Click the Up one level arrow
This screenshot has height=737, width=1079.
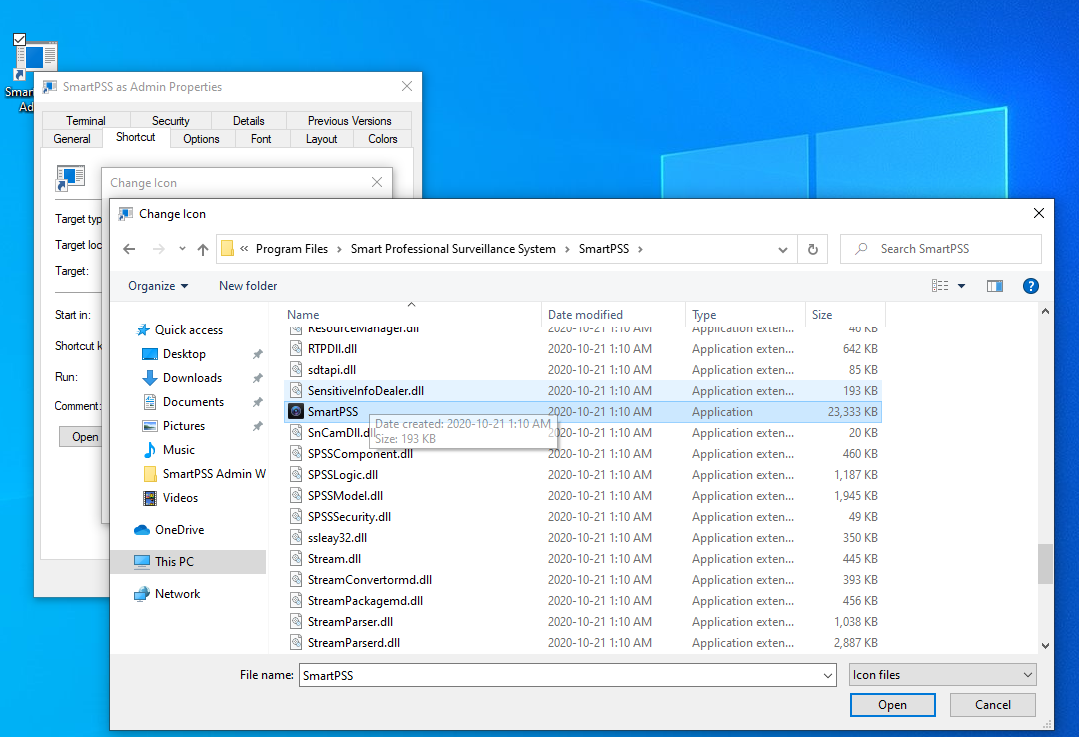[203, 249]
